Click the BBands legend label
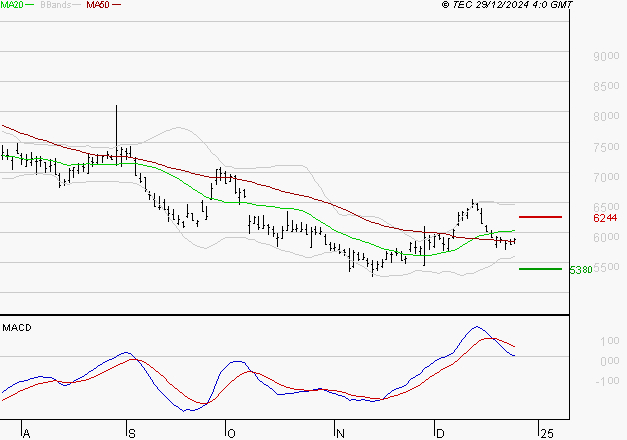The width and height of the screenshot is (627, 440). [56, 5]
